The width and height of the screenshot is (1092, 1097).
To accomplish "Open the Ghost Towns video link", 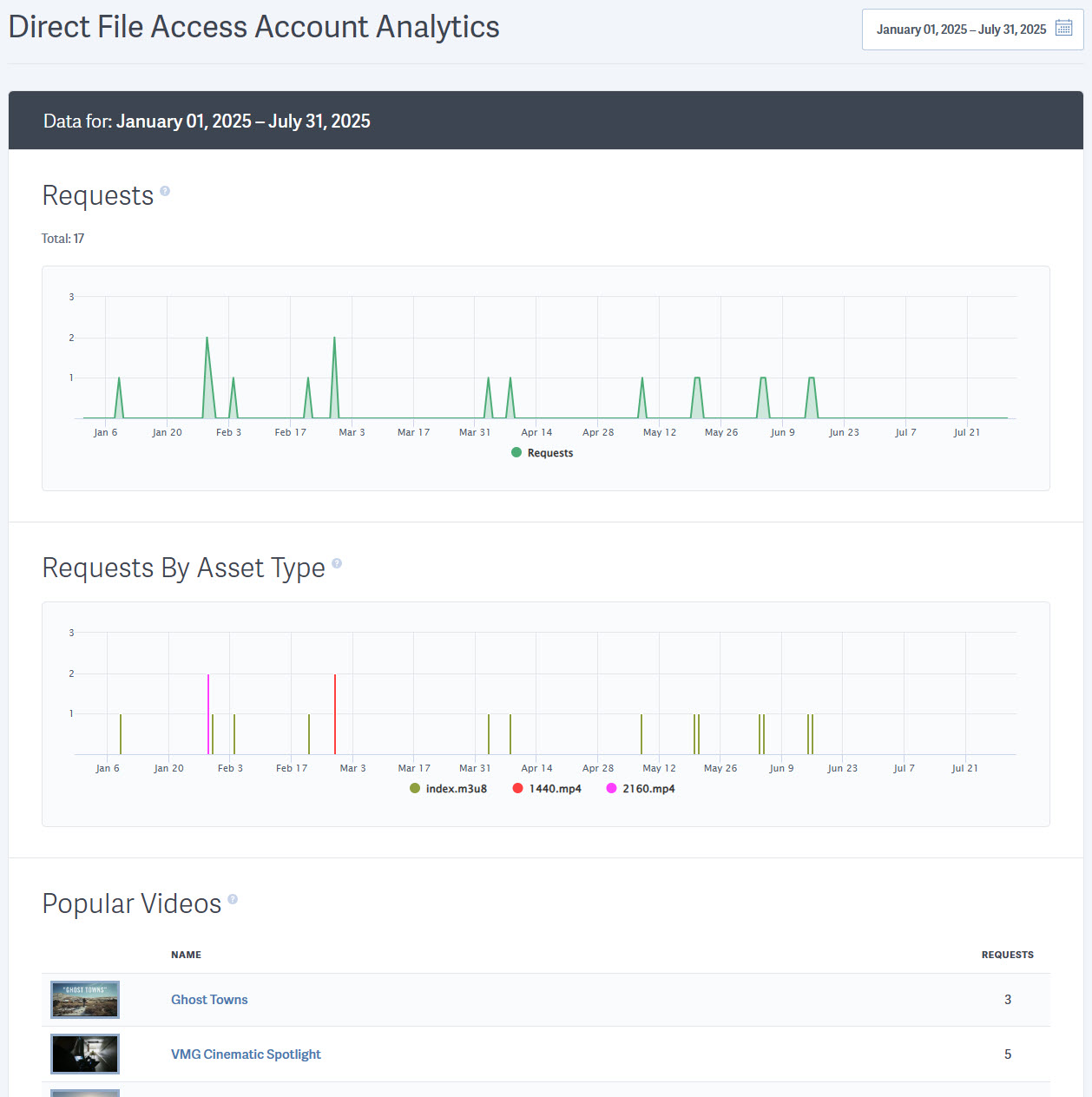I will coord(209,1000).
